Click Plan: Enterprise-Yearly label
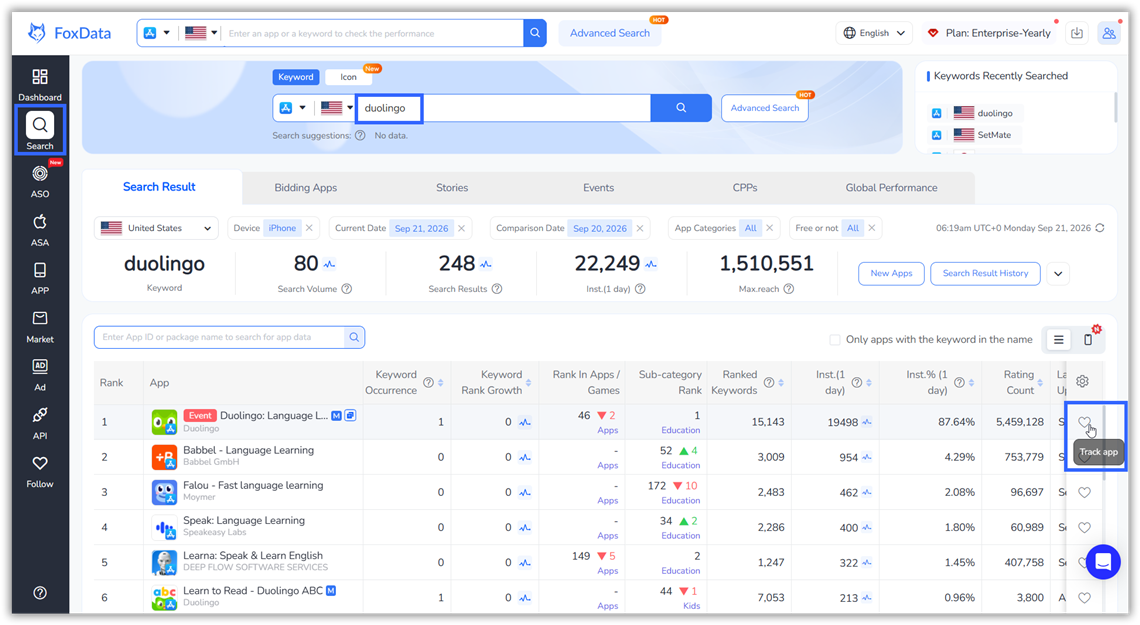 [x=998, y=33]
